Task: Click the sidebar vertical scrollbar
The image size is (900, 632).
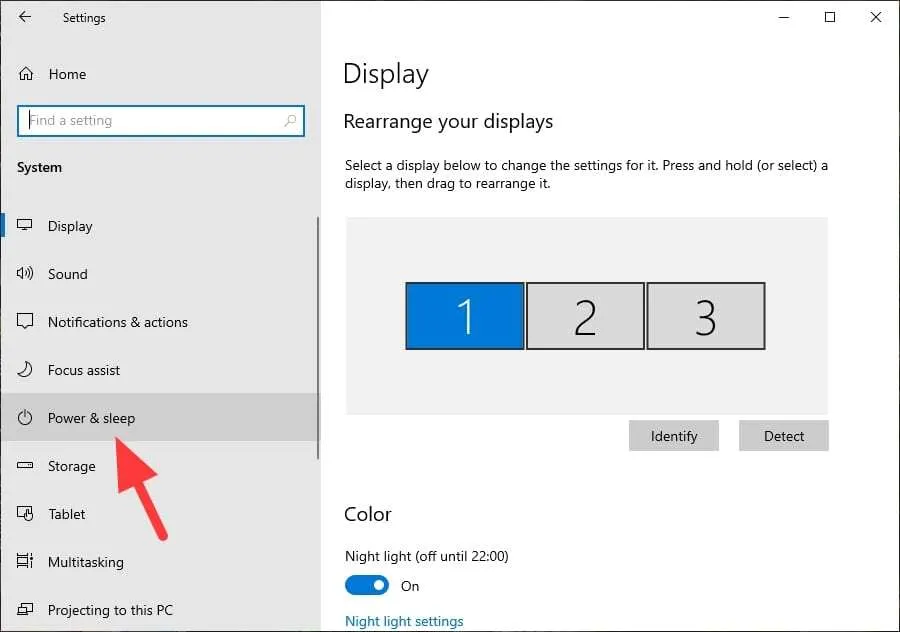Action: coord(317,338)
